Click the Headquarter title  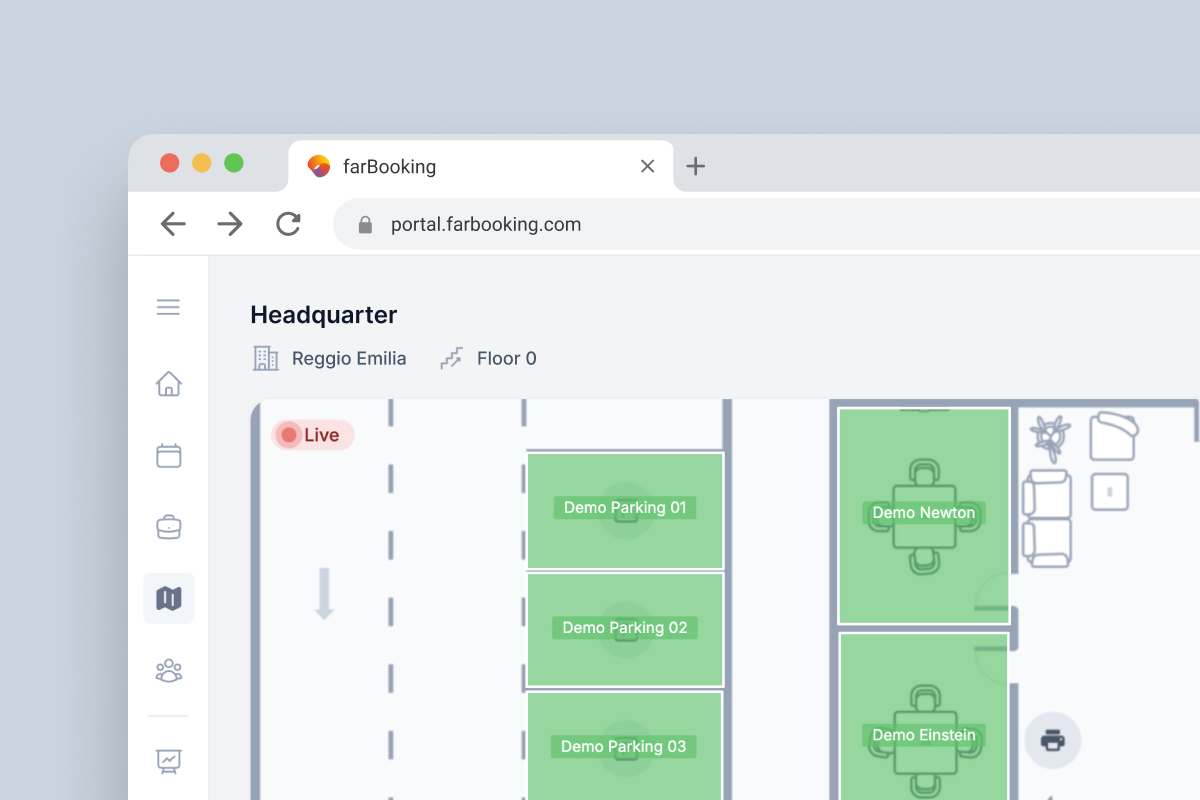click(323, 315)
